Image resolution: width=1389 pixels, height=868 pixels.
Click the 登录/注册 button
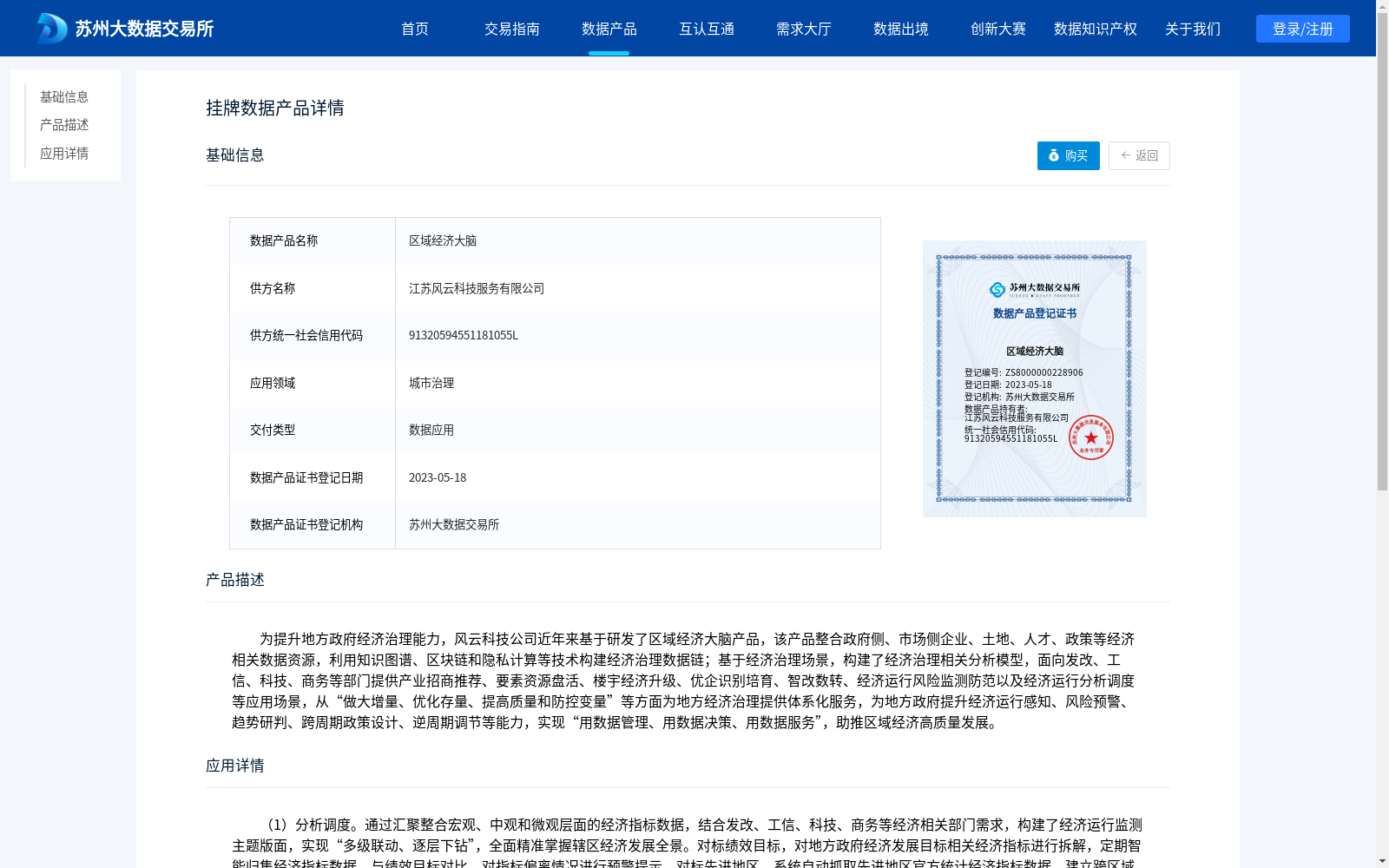pyautogui.click(x=1303, y=29)
